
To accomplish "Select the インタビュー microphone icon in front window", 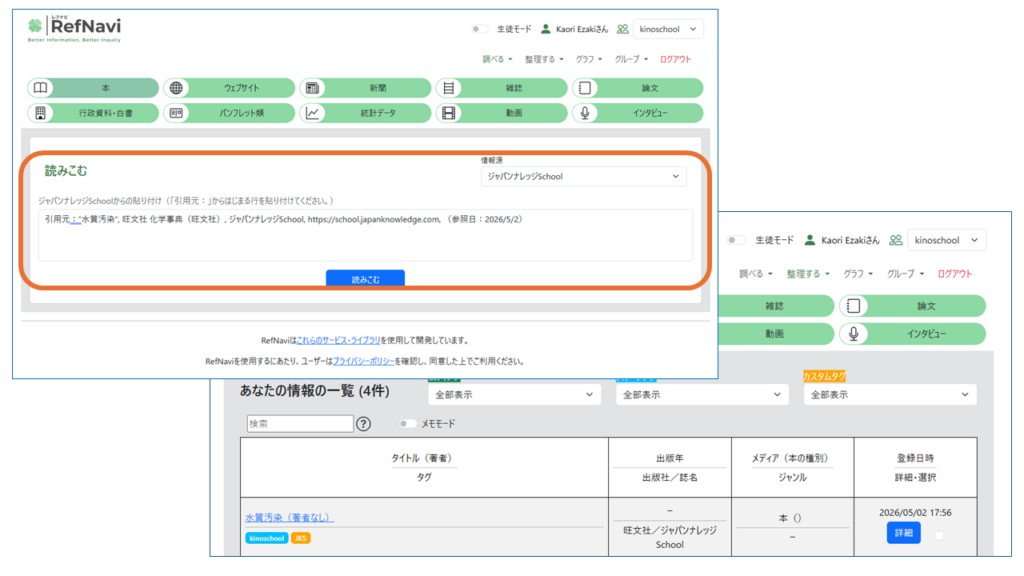I will [x=585, y=113].
